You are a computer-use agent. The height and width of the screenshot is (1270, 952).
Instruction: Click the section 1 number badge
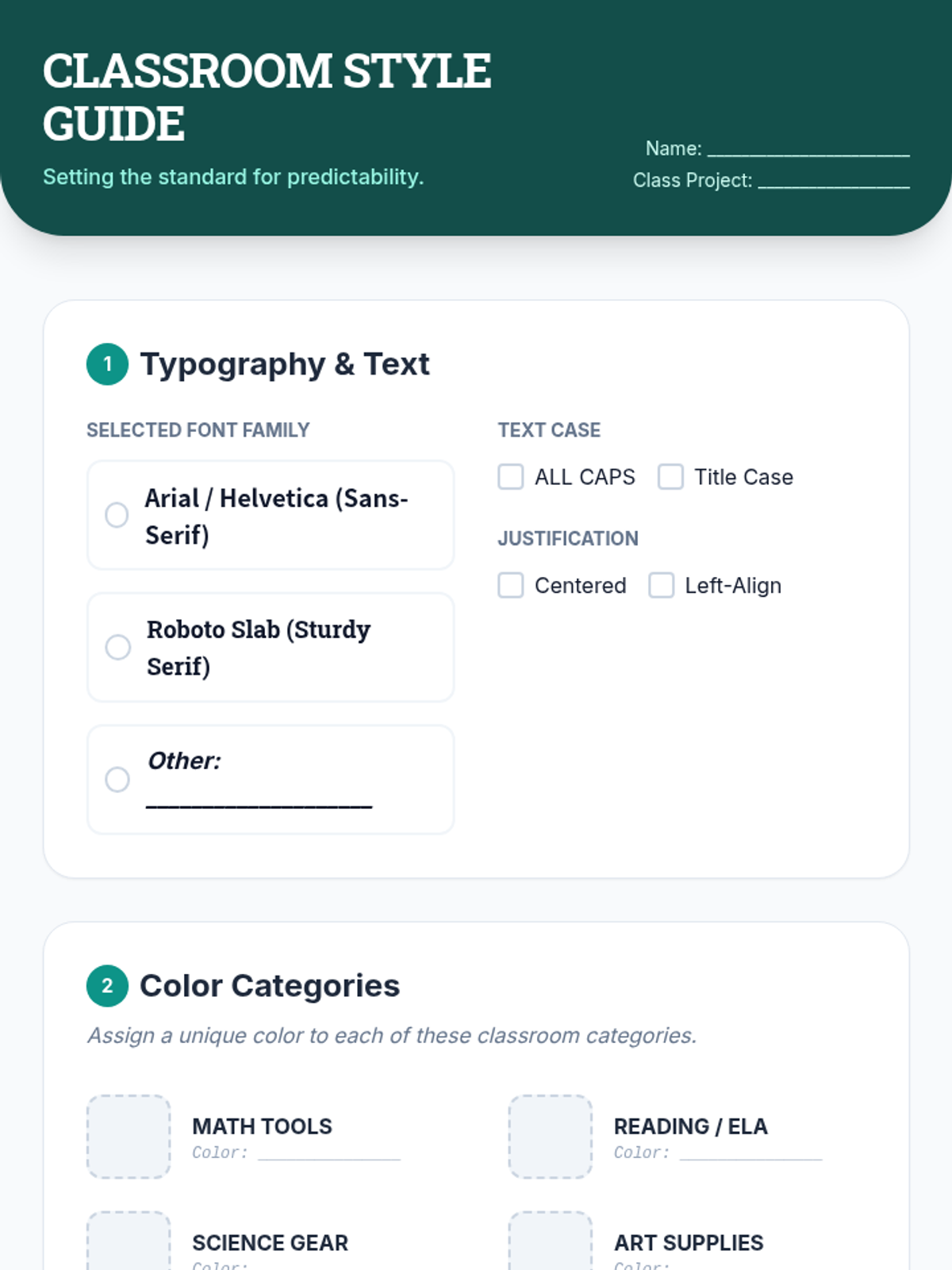[x=107, y=364]
